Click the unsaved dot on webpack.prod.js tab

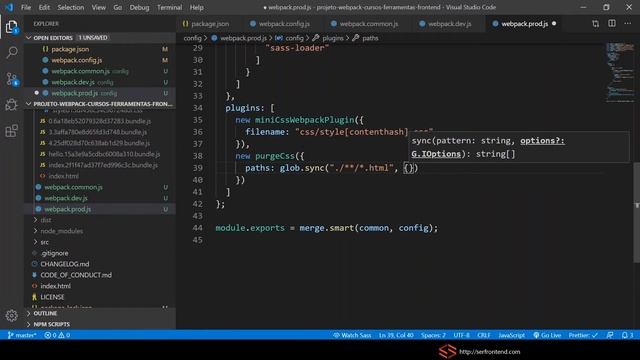tap(554, 24)
